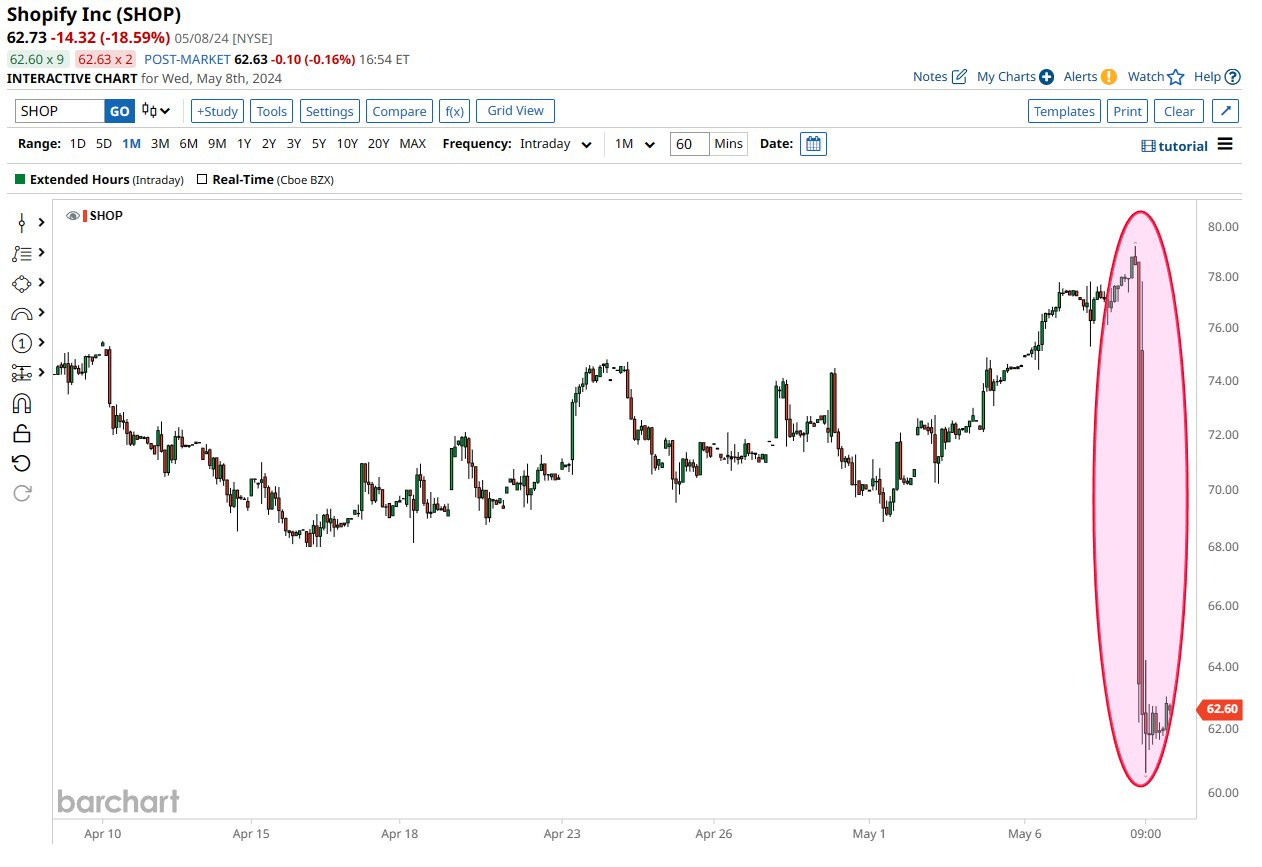Select the trend line annotations tool

click(x=22, y=253)
